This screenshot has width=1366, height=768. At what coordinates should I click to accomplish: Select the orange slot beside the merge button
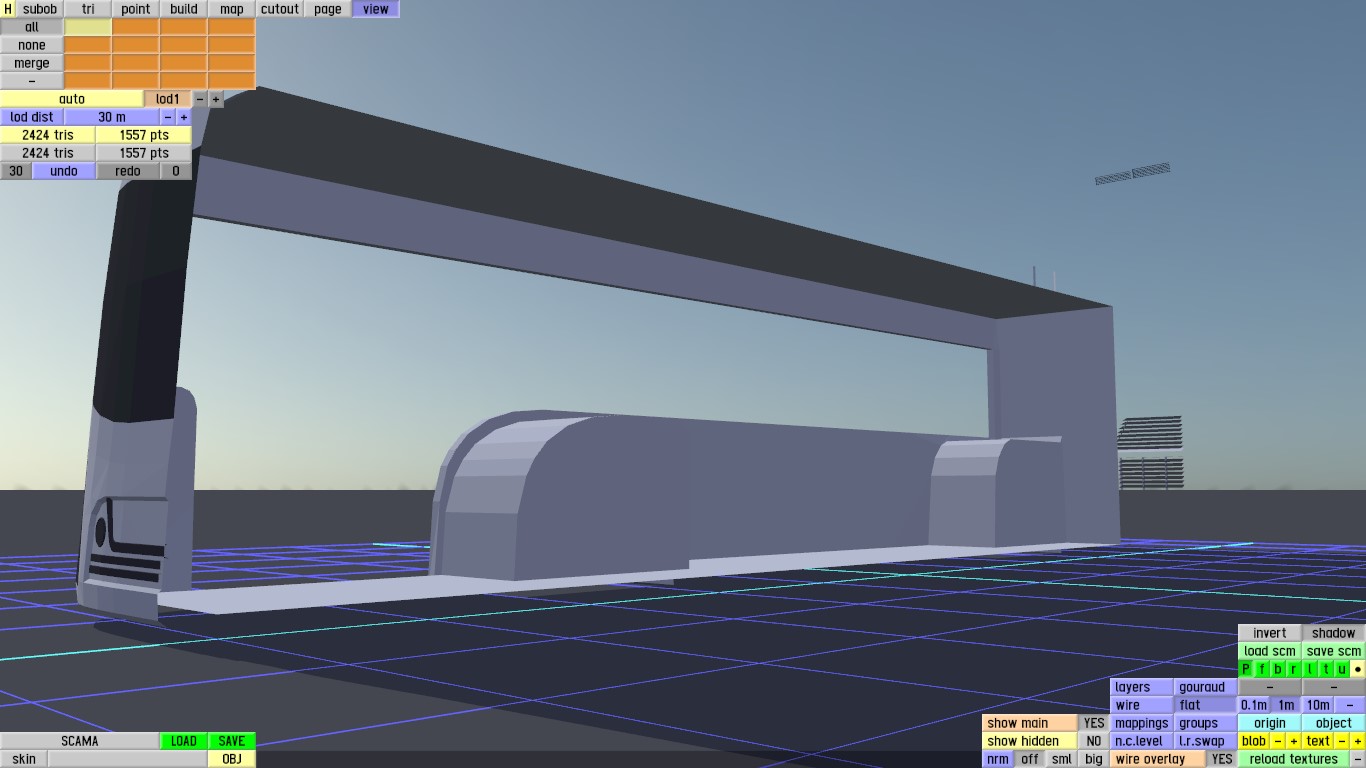pos(88,63)
